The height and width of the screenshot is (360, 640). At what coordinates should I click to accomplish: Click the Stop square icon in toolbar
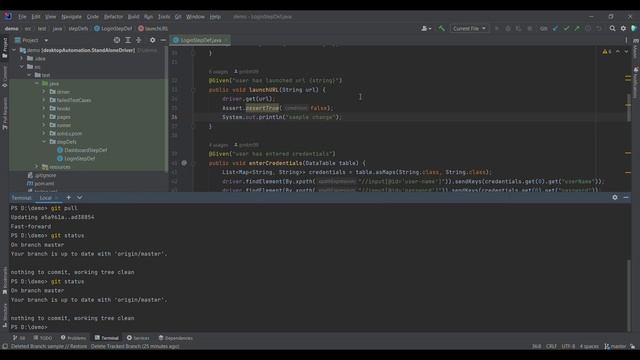529,29
